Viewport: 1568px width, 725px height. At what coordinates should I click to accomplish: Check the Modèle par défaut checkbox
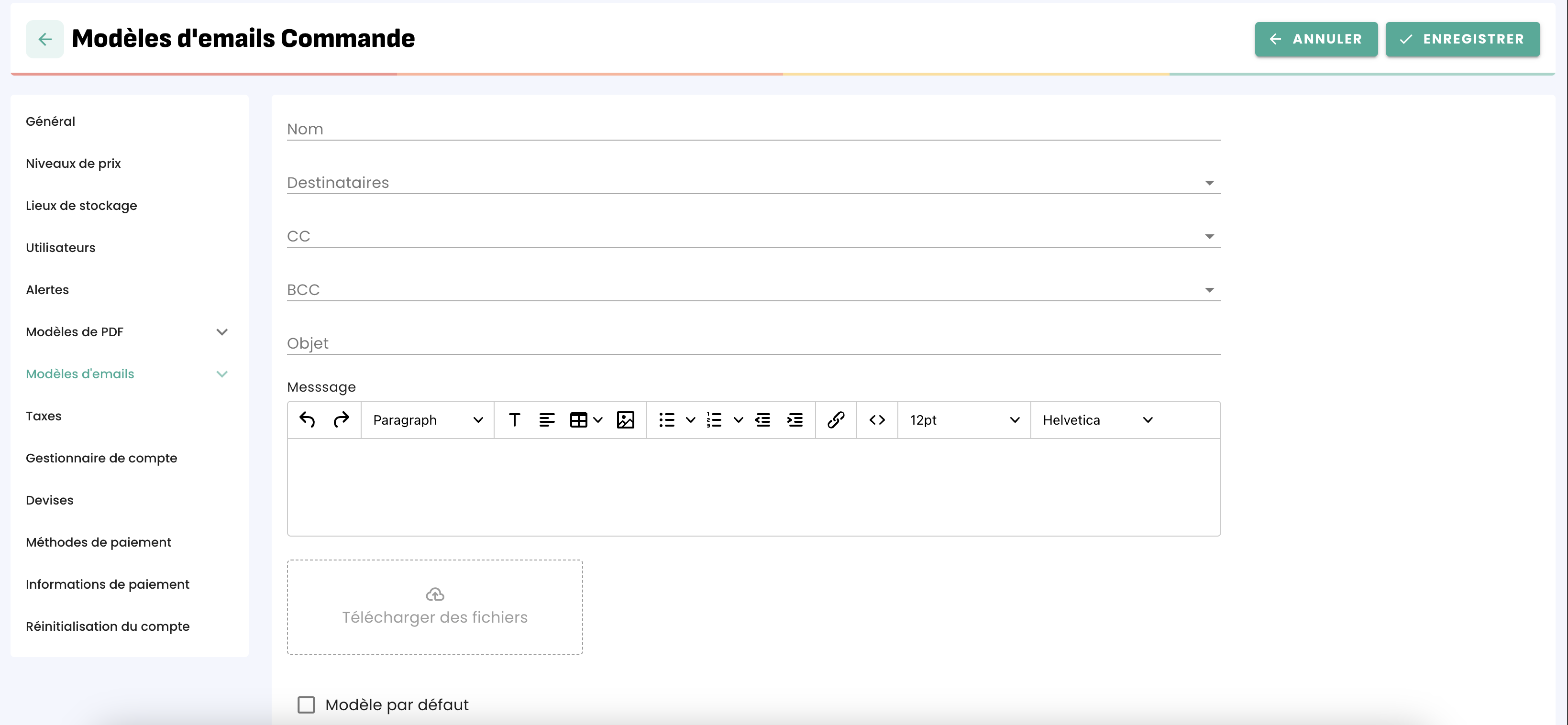point(306,705)
